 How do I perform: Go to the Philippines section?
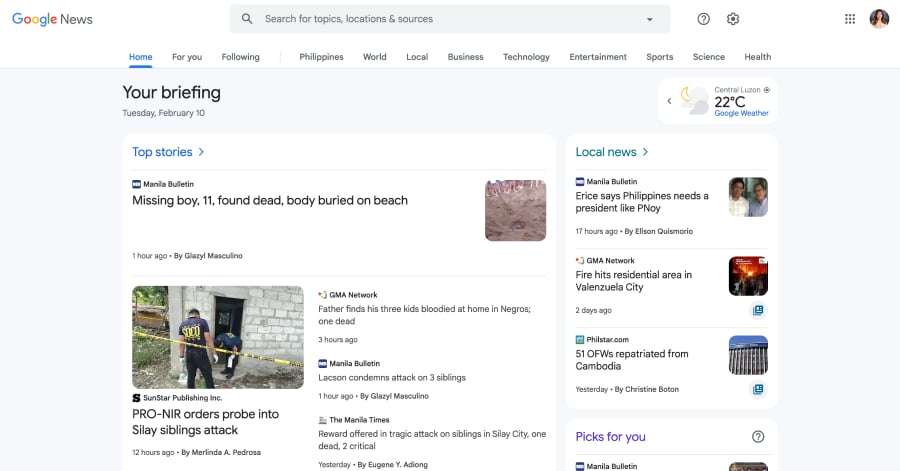pyautogui.click(x=321, y=57)
